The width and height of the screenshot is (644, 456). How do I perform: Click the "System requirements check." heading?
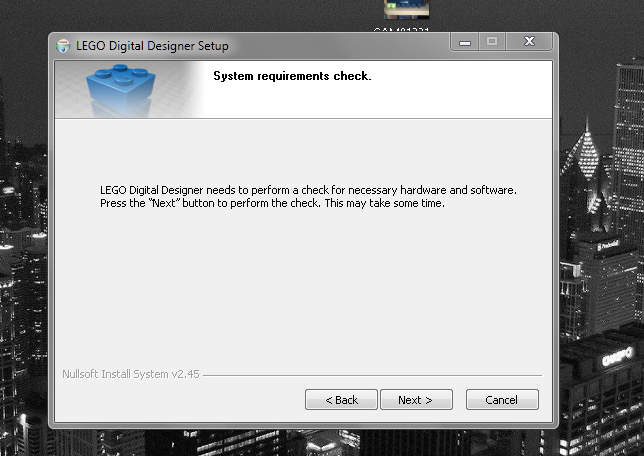[292, 76]
